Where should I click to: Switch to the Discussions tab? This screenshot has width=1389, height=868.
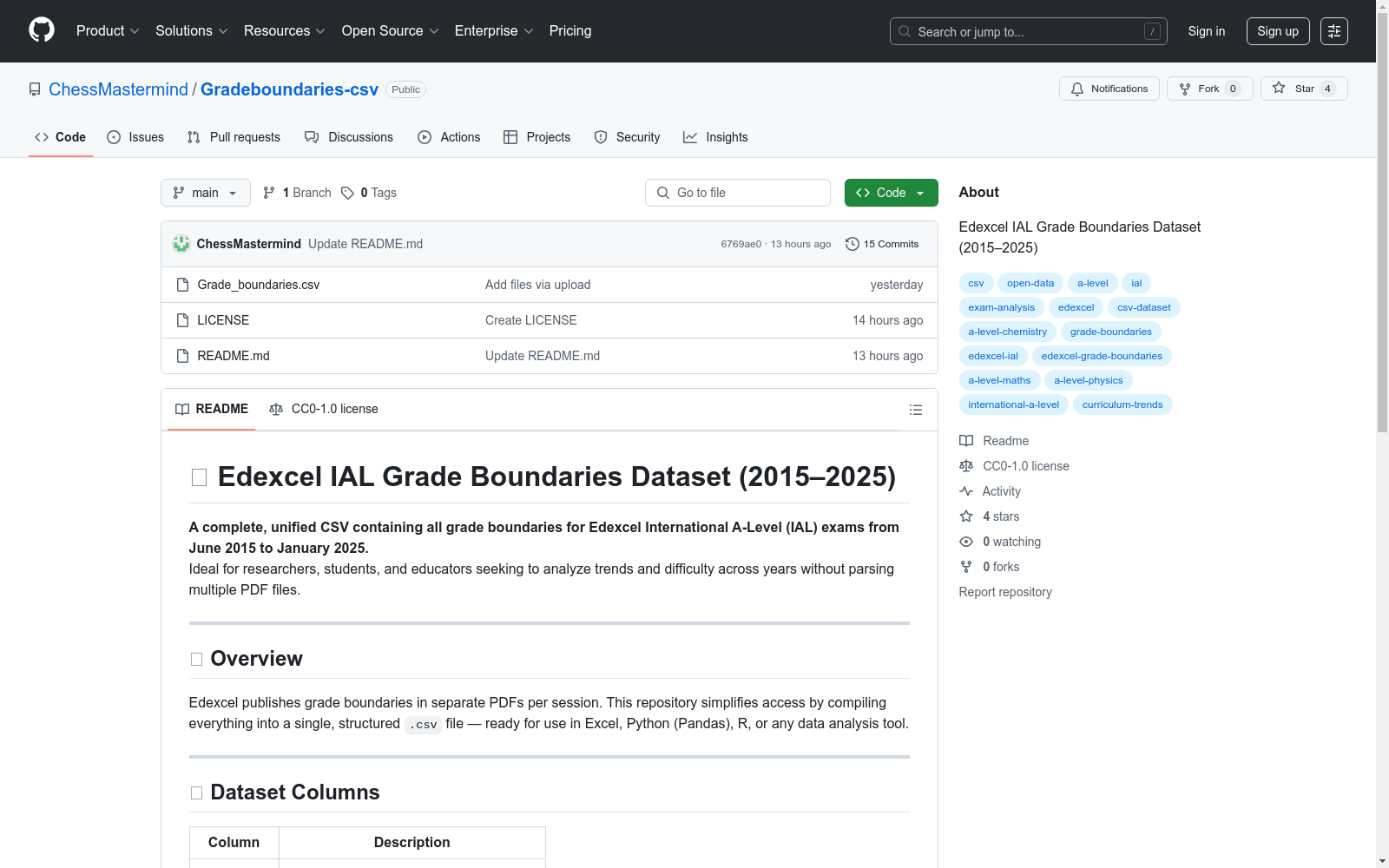349,137
